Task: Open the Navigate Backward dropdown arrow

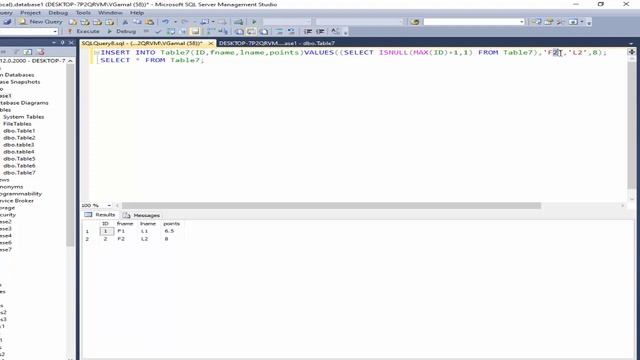Action: [213, 22]
